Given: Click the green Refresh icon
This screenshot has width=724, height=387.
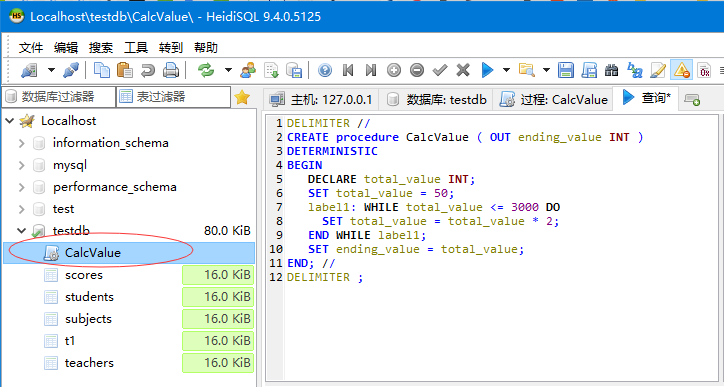Looking at the screenshot, I should (206, 70).
